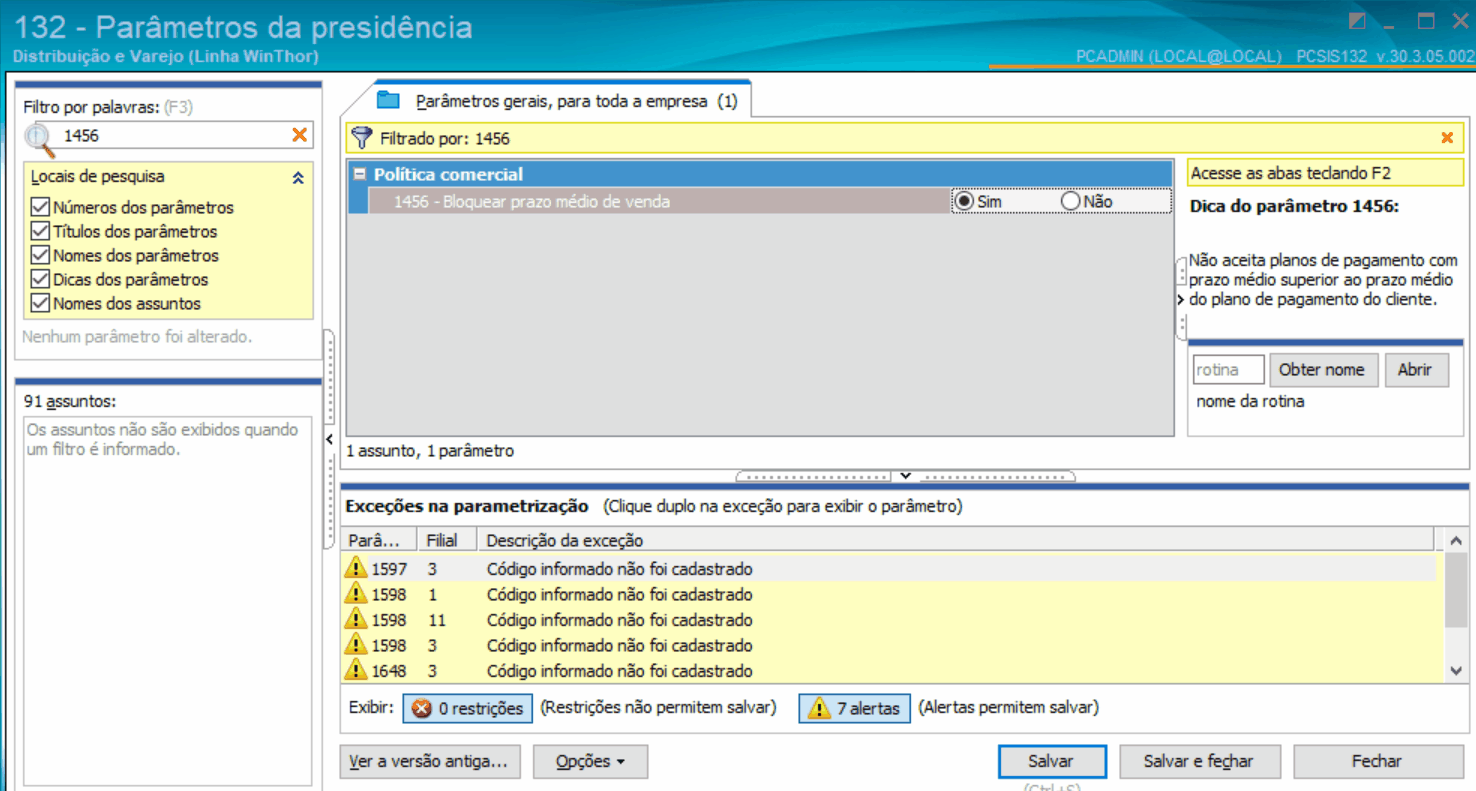Expand the tip panel side arrow
Screen dimensions: 1476x791
pos(1181,299)
